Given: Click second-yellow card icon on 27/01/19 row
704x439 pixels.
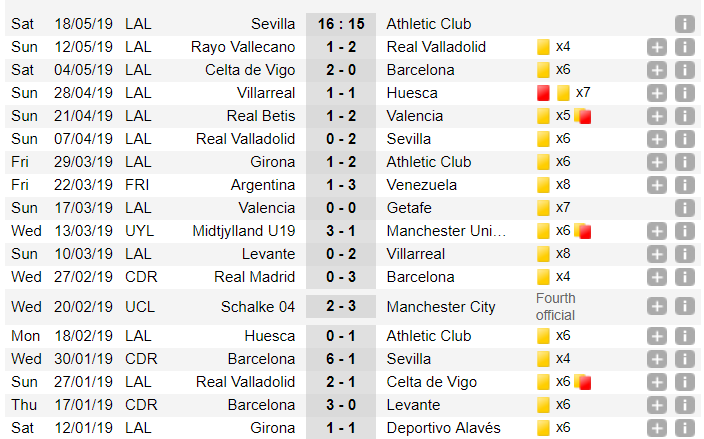Looking at the screenshot, I should coord(583,382).
